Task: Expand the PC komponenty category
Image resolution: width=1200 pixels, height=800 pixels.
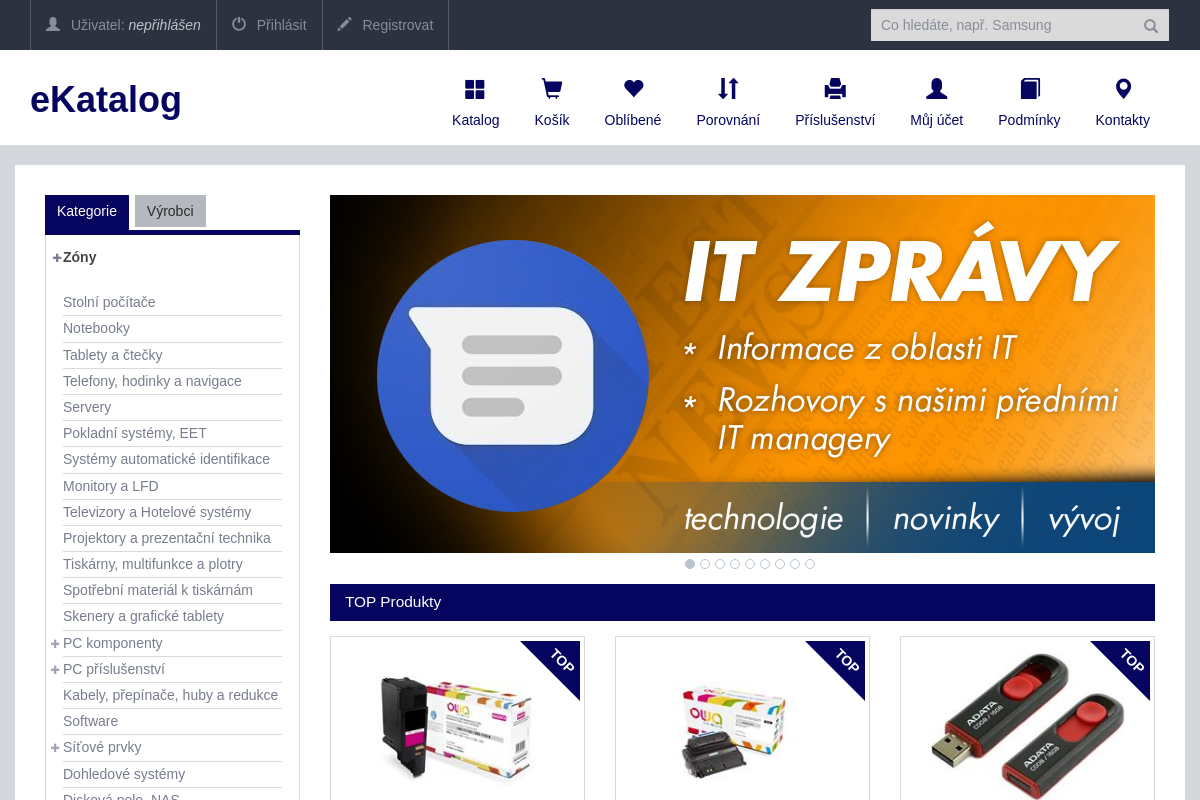Action: point(55,643)
